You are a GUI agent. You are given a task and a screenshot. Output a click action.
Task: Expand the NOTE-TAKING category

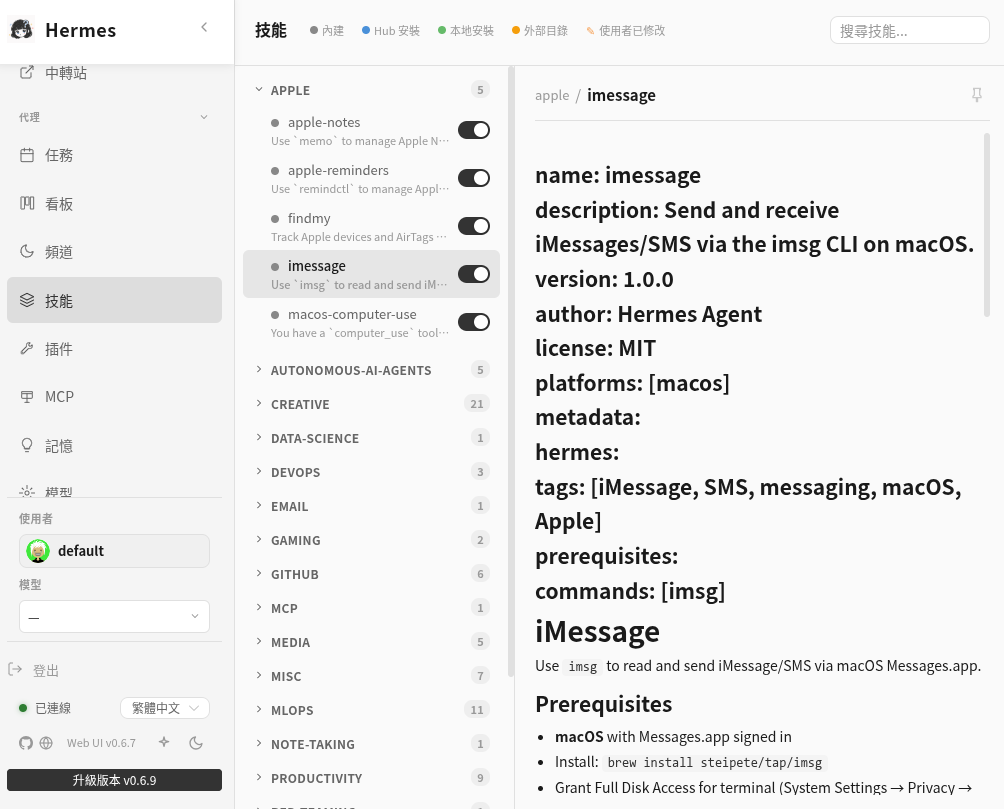point(371,744)
